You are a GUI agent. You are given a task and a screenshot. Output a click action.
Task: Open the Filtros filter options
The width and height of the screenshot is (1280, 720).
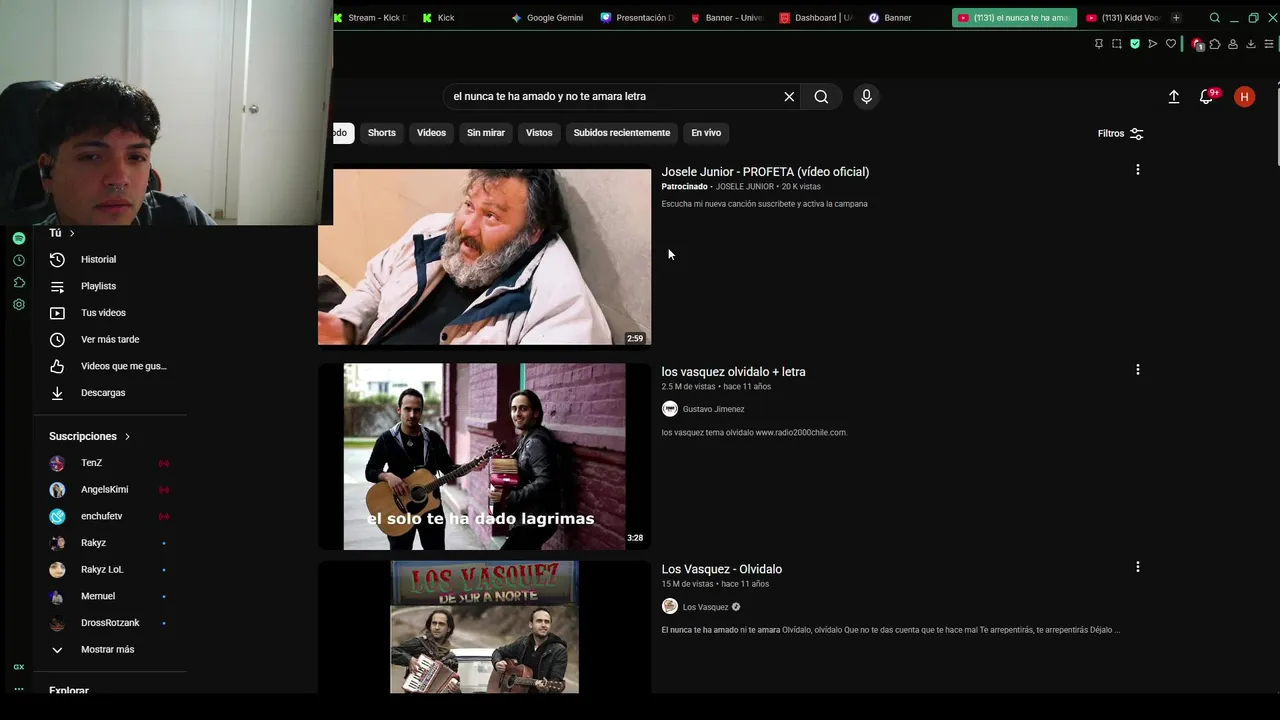(x=1120, y=133)
